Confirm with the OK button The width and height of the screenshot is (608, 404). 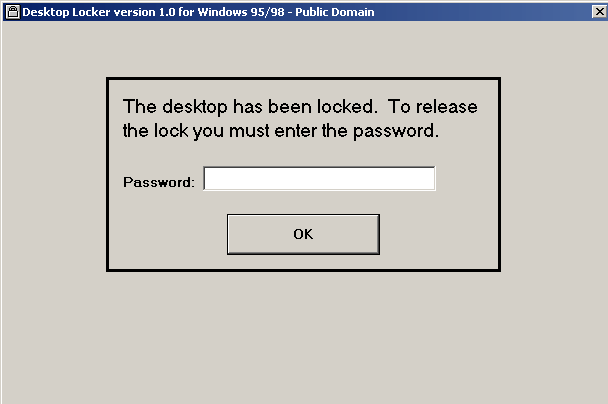[303, 234]
